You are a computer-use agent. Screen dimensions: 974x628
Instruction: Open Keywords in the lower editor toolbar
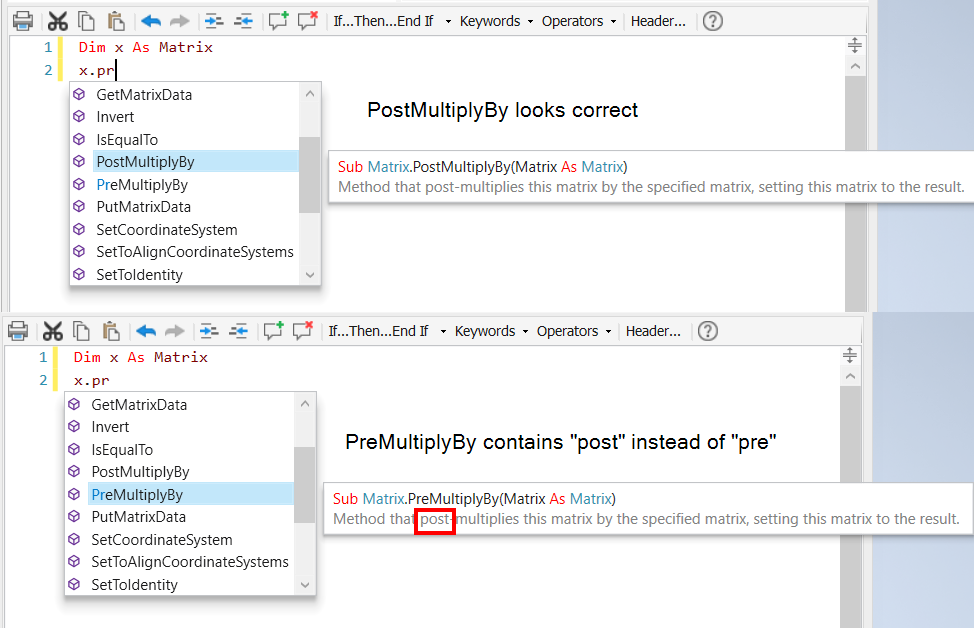coord(484,330)
